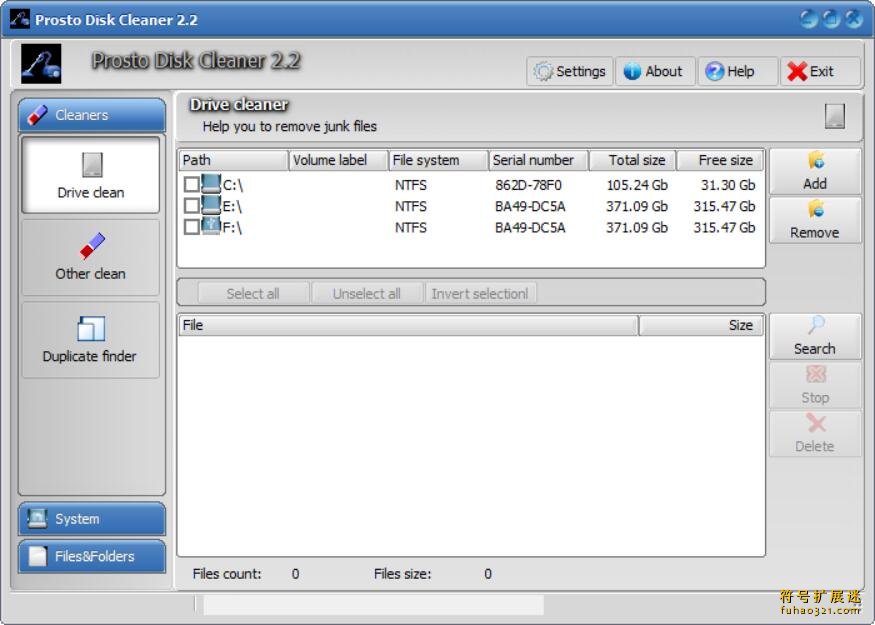Click the disabled Stop button
Viewport: 875px width, 625px height.
coord(815,385)
